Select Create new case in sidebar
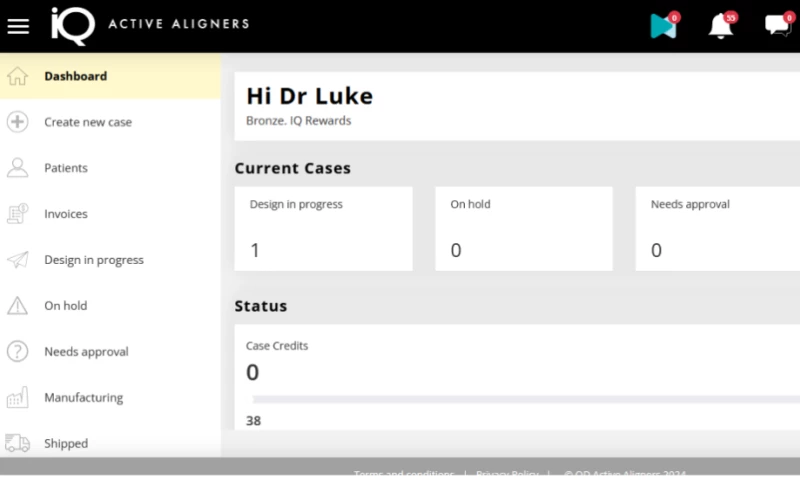The image size is (800, 480). [110, 122]
